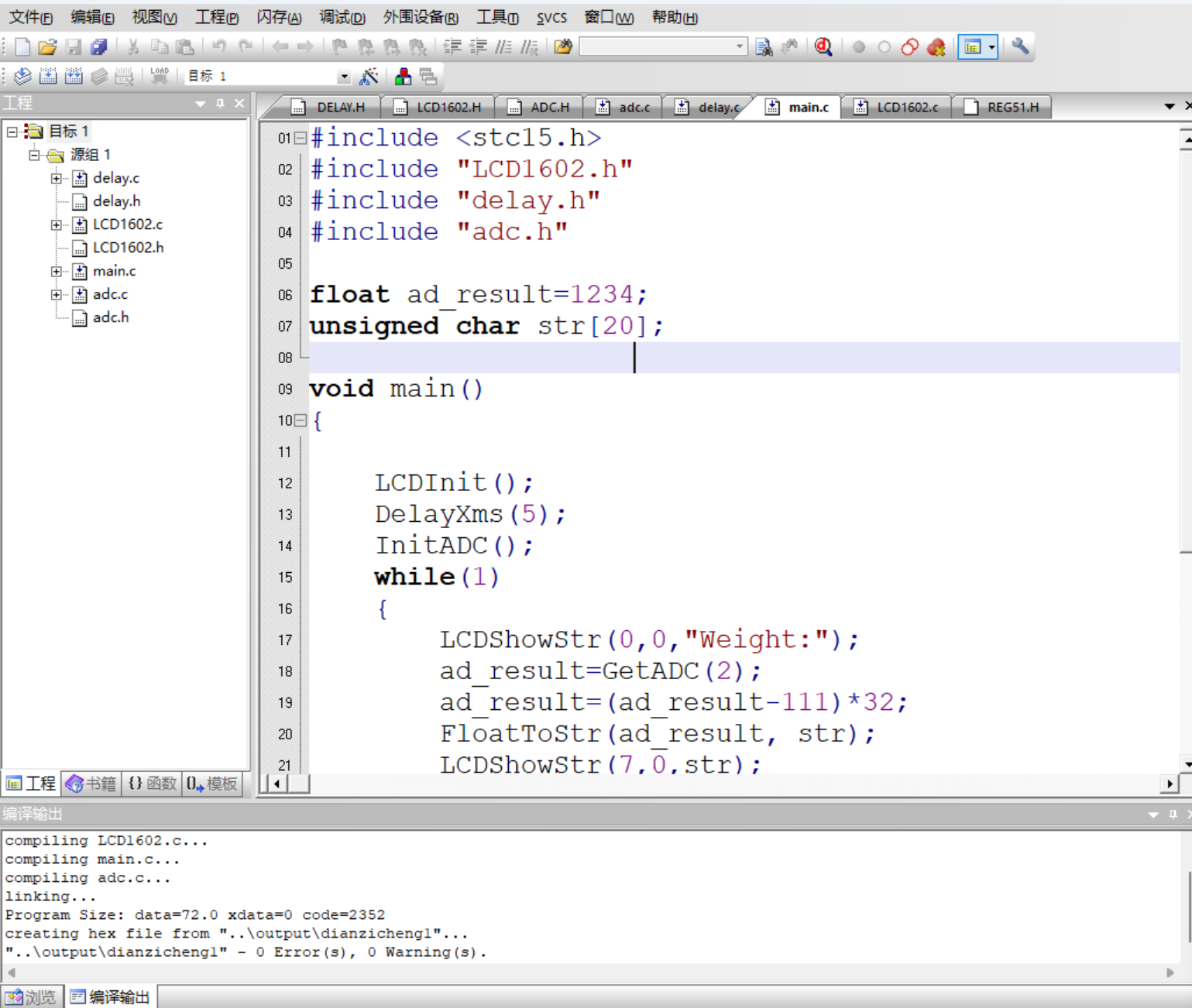Open the 外围设备(R) menu
Image resolution: width=1192 pixels, height=1008 pixels.
pos(421,17)
